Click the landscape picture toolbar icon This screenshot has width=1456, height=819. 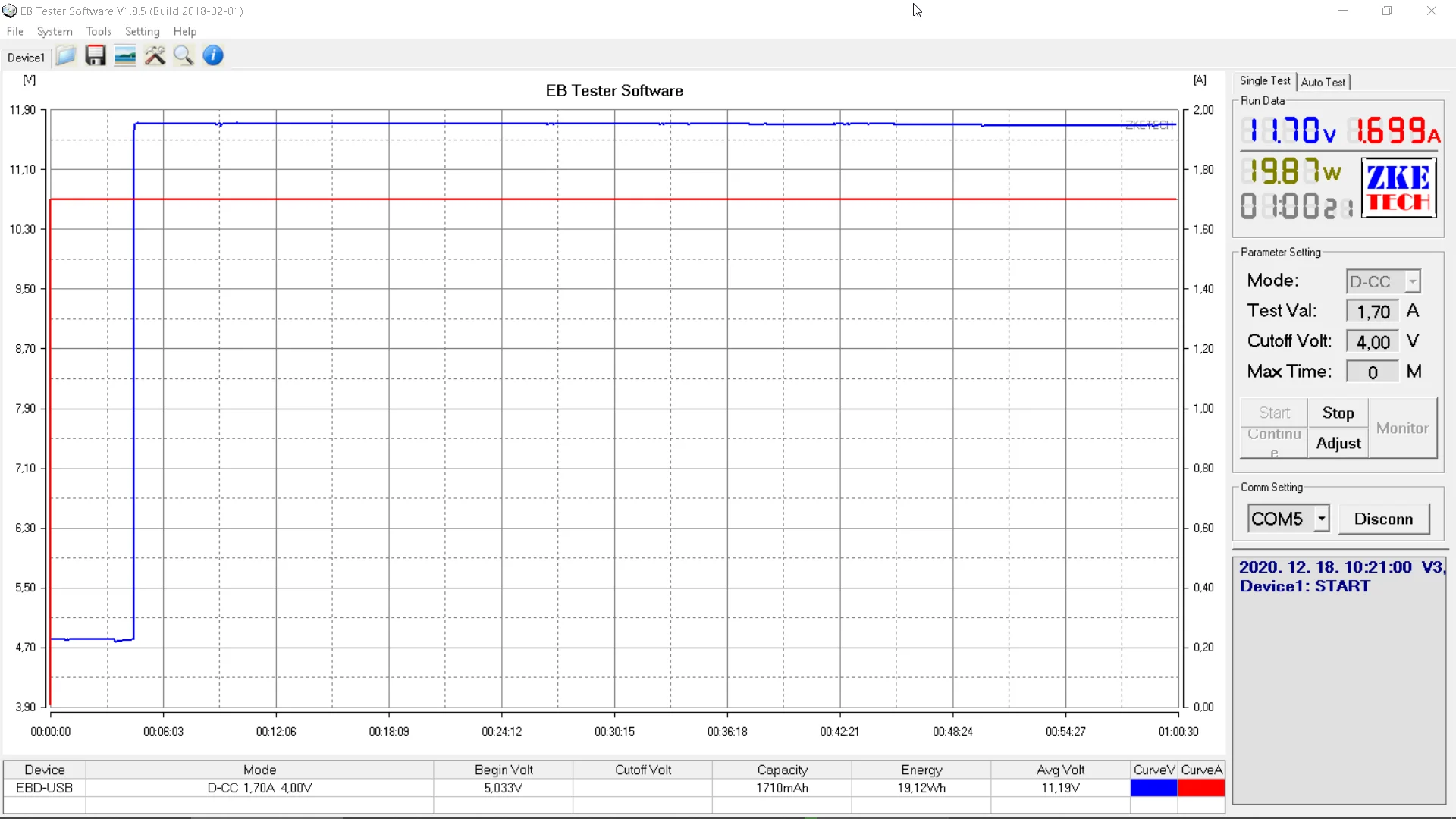(x=125, y=56)
